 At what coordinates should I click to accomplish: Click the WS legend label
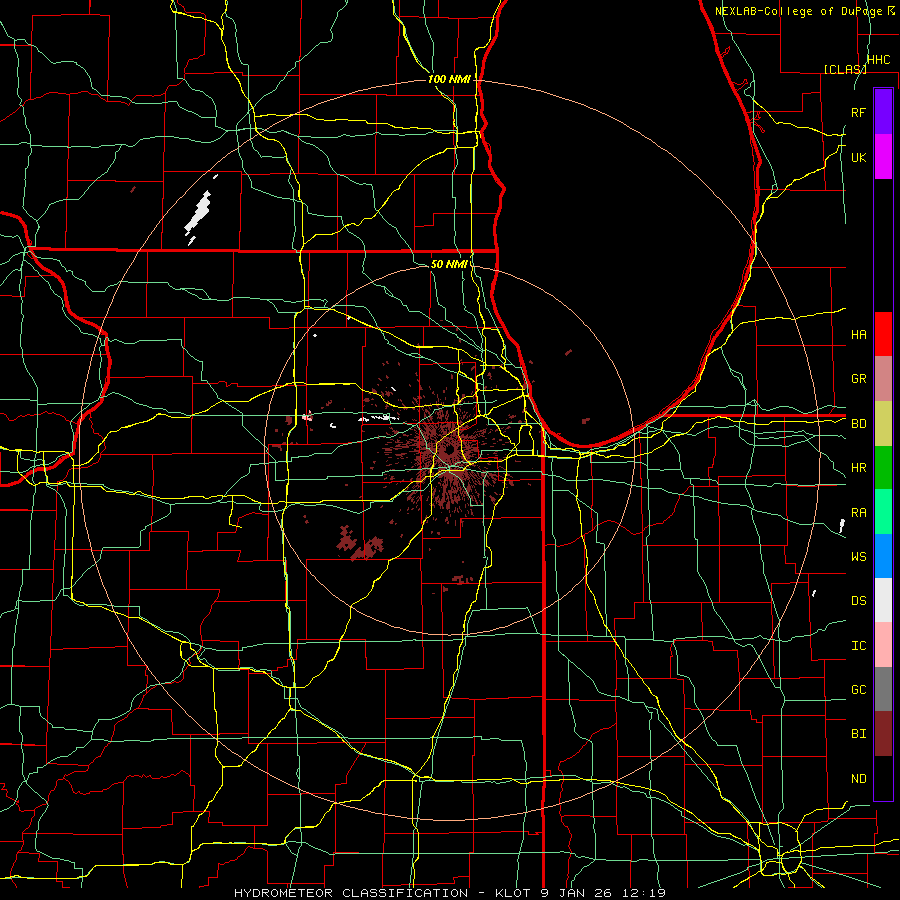click(858, 556)
